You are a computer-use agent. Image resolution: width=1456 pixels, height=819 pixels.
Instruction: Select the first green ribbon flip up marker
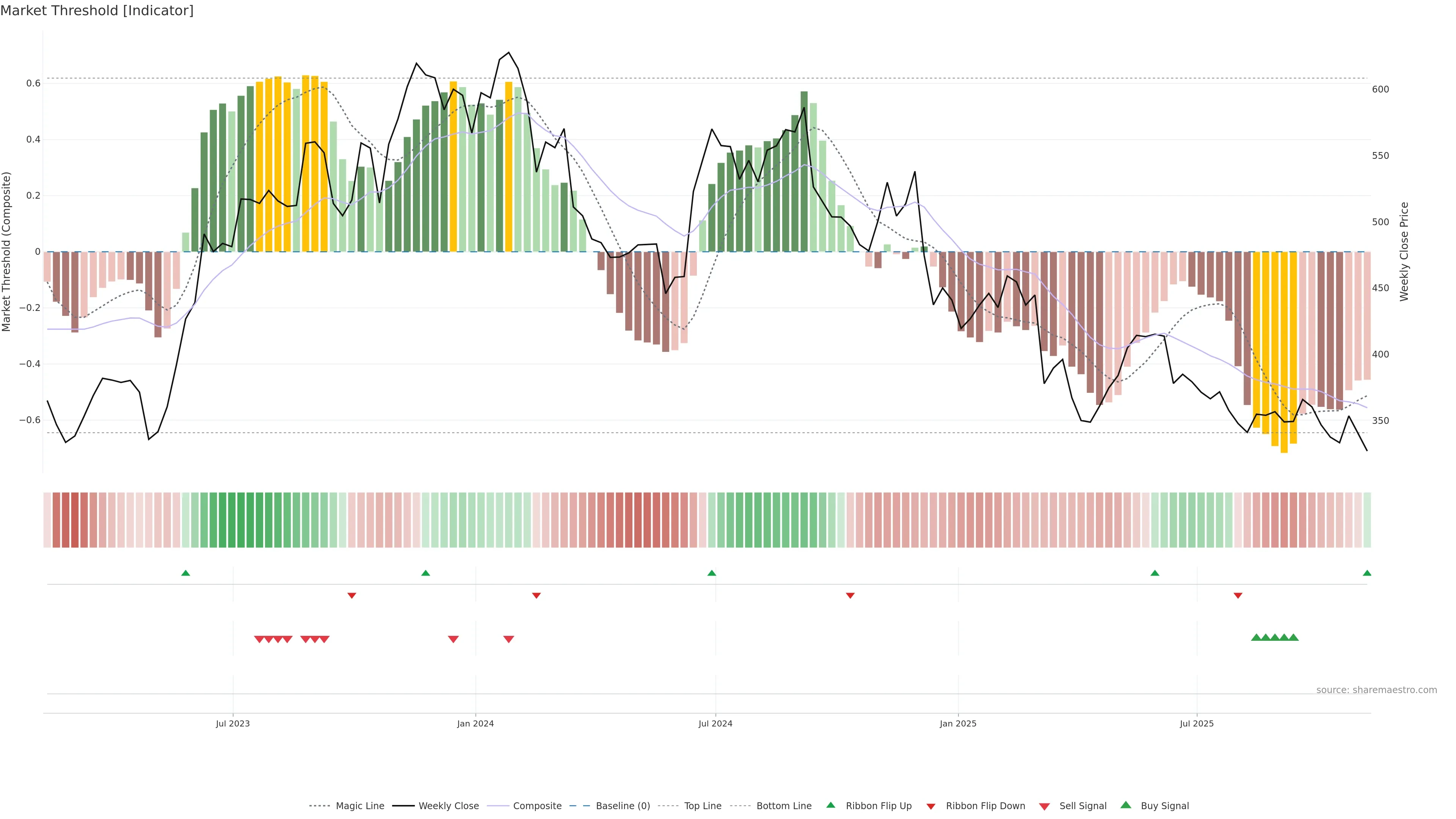point(185,573)
